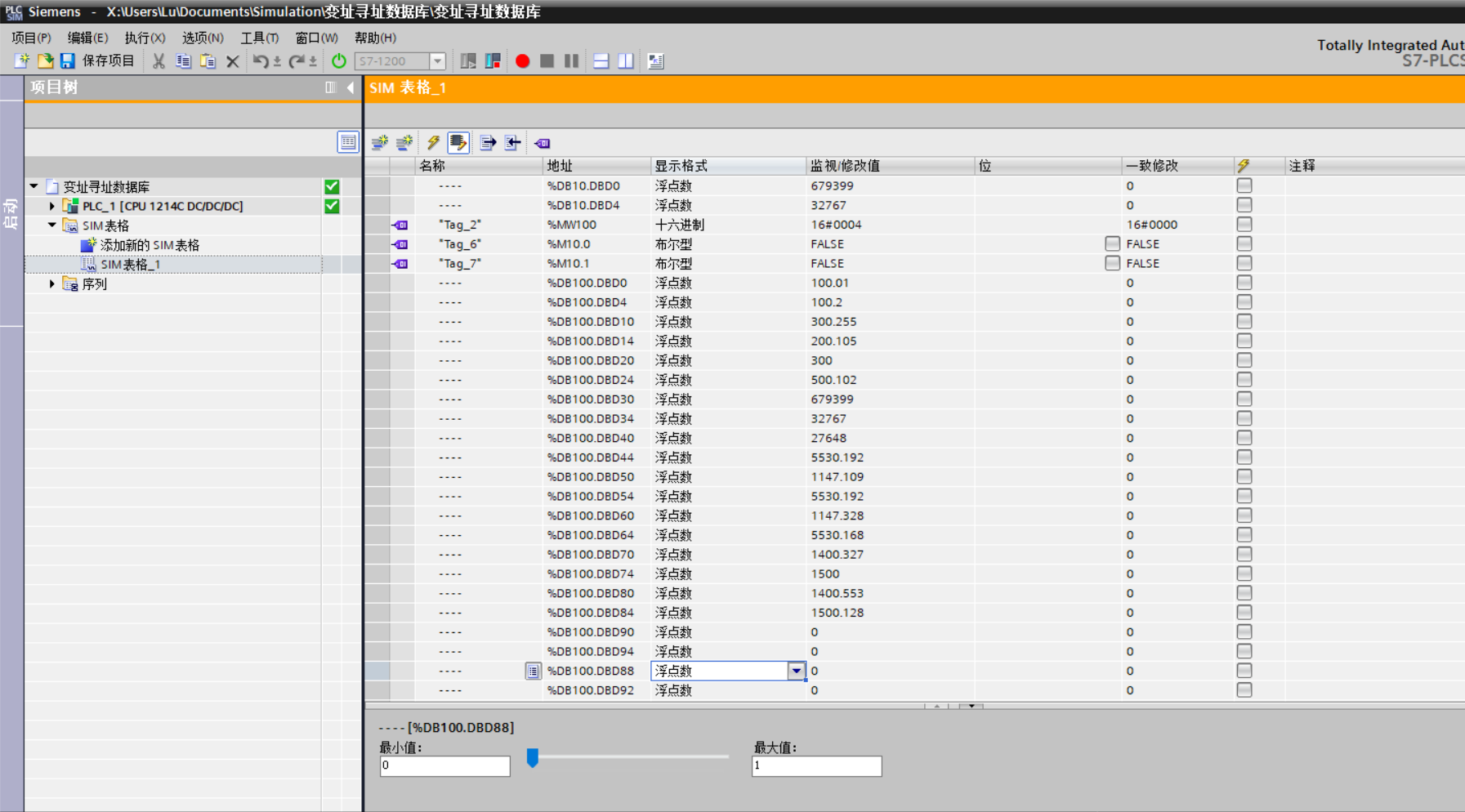Click the green power-on PLC icon
The height and width of the screenshot is (812, 1465).
(x=339, y=61)
